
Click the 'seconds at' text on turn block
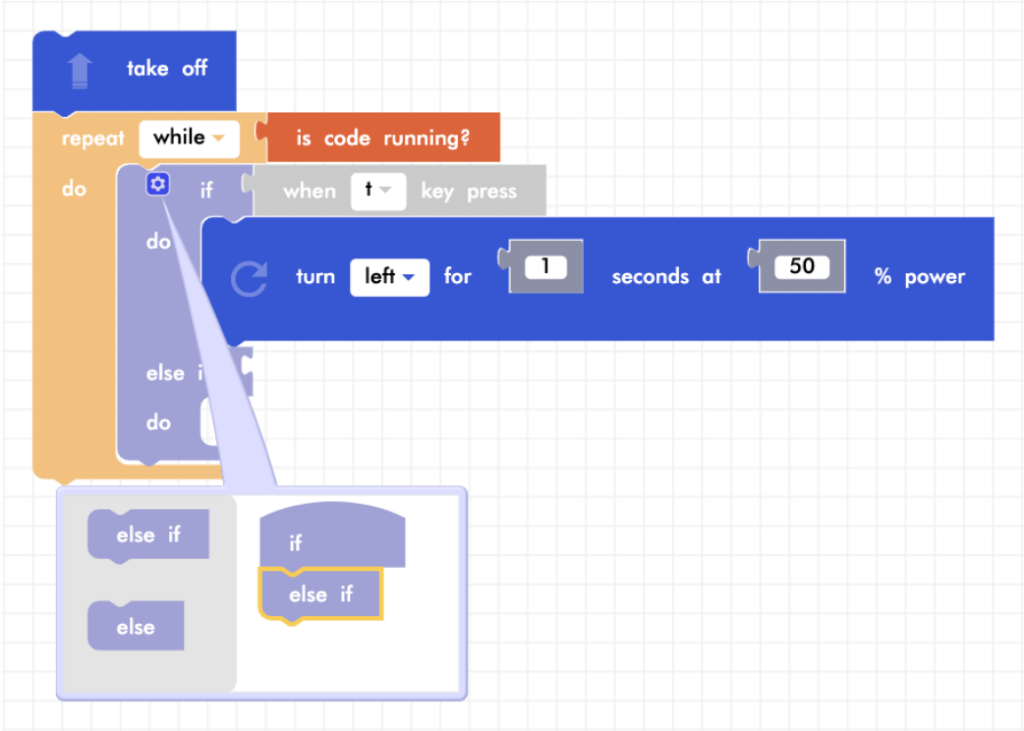pyautogui.click(x=666, y=277)
